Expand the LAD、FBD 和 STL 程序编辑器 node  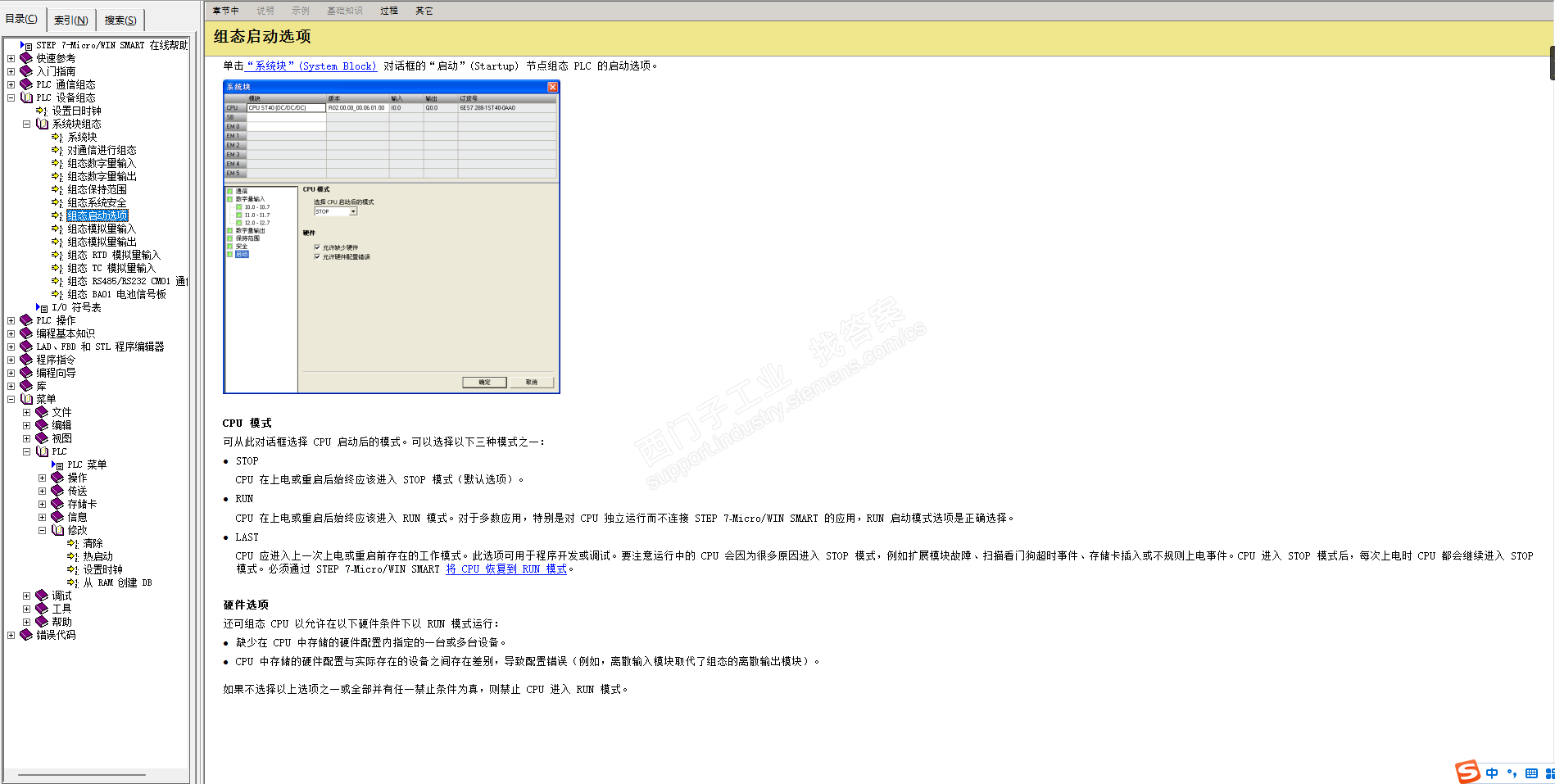point(11,347)
